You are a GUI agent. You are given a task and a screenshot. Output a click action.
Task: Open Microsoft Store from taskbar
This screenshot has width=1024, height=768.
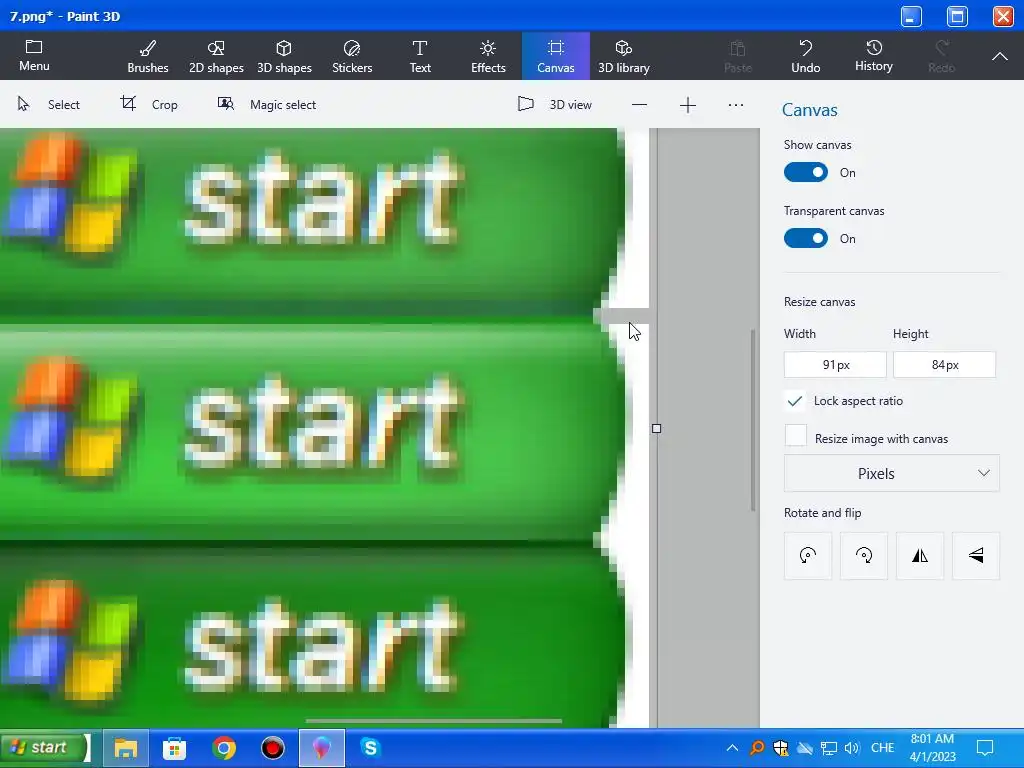point(174,748)
